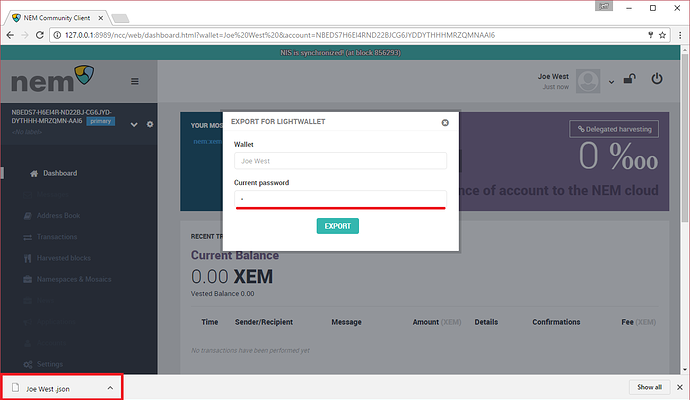Screen dimensions: 690x400
Task: Open Settings in sidebar
Action: pos(50,364)
